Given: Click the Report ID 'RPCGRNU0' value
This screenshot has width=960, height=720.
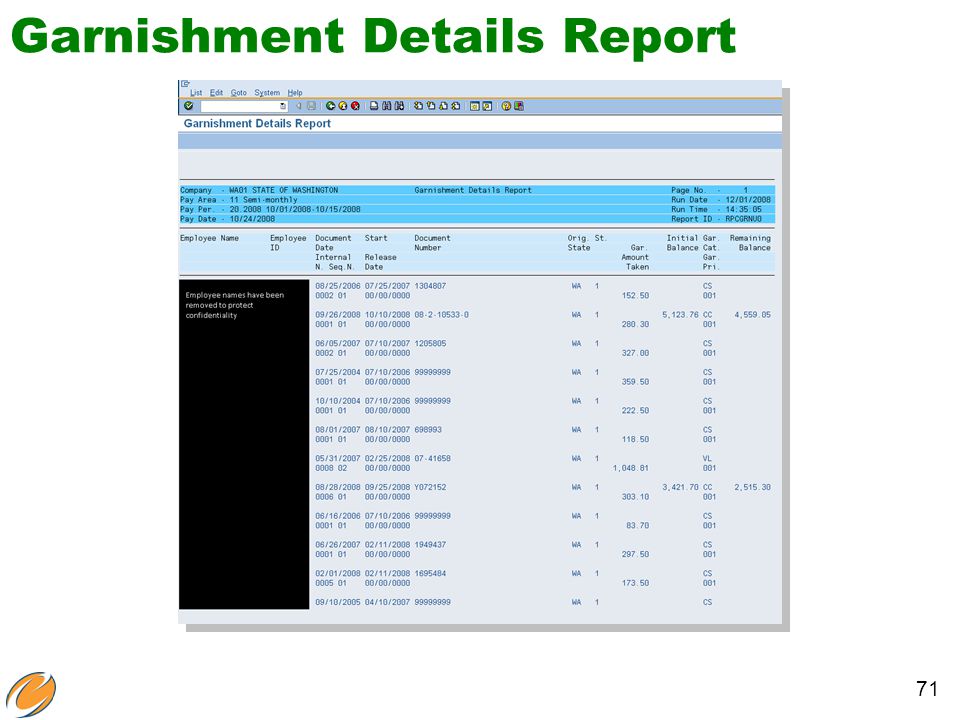Looking at the screenshot, I should [x=743, y=219].
